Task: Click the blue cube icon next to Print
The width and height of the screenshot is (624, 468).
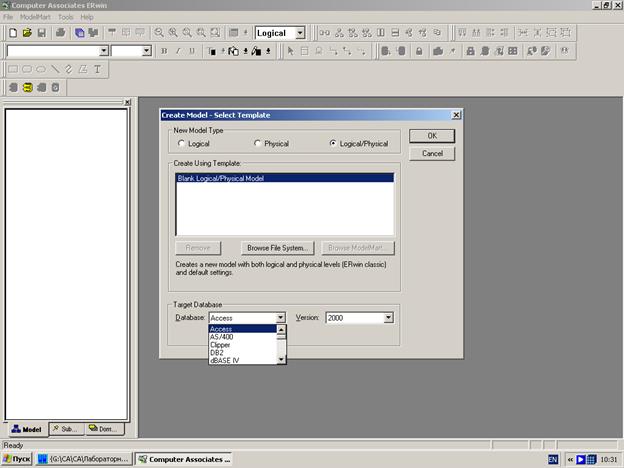Action: (80, 33)
